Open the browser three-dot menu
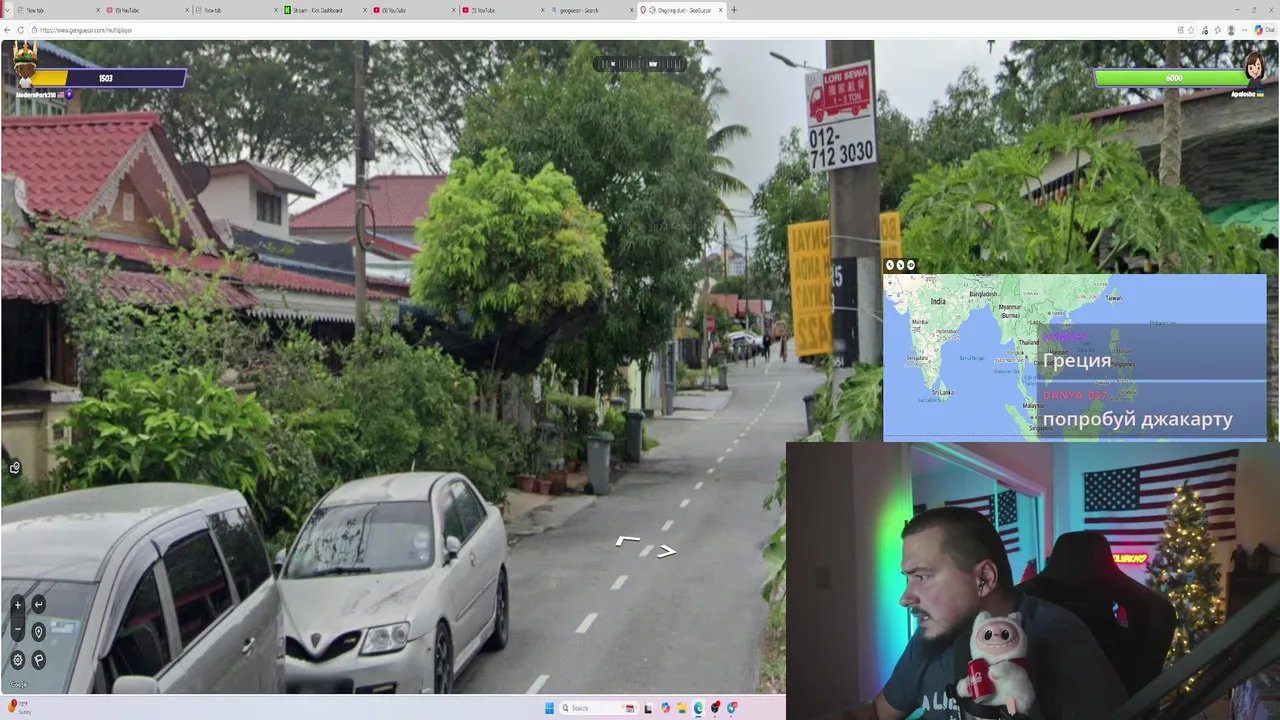 pyautogui.click(x=1244, y=30)
